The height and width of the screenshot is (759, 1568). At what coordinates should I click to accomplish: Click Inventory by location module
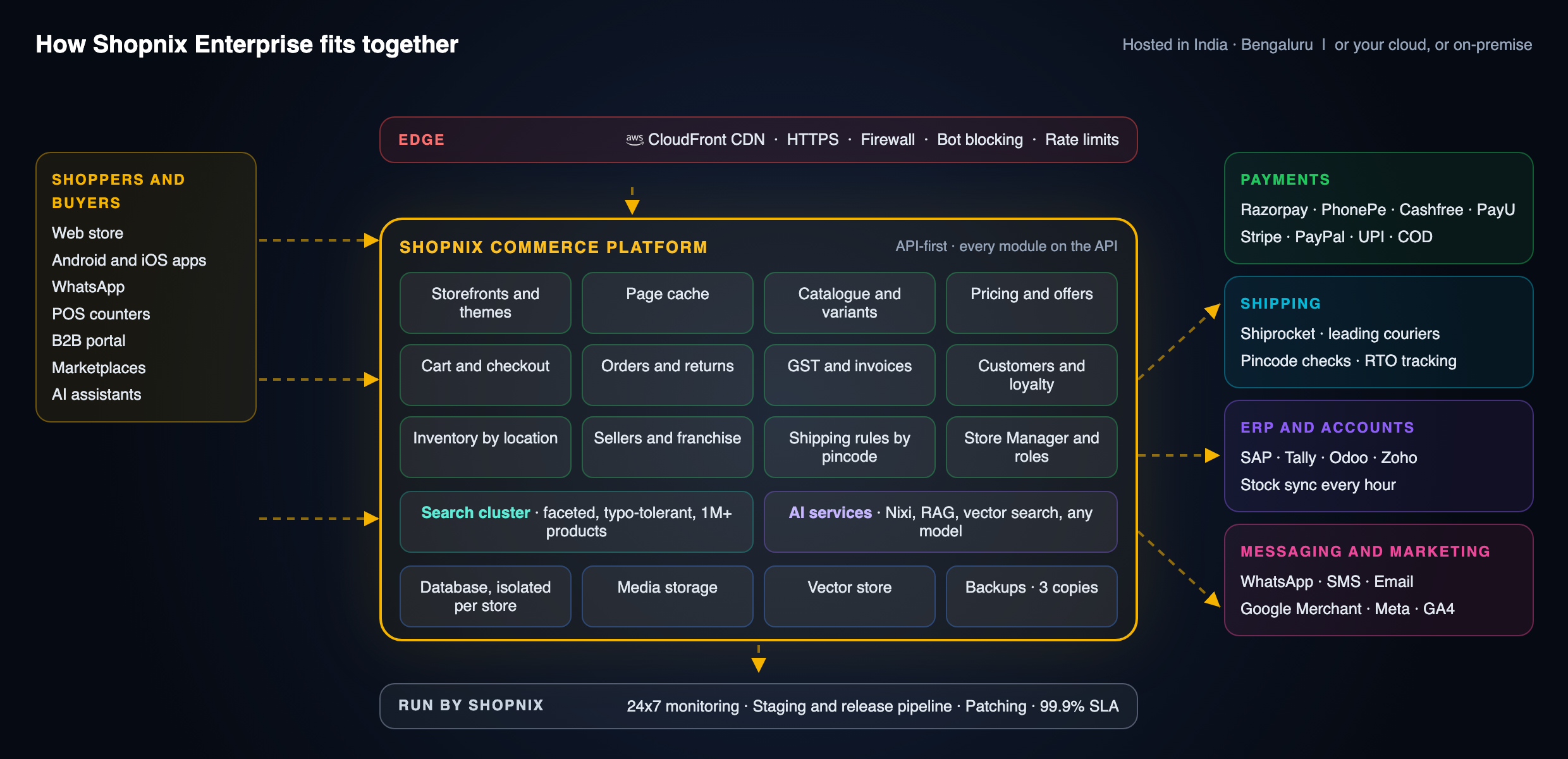[486, 447]
